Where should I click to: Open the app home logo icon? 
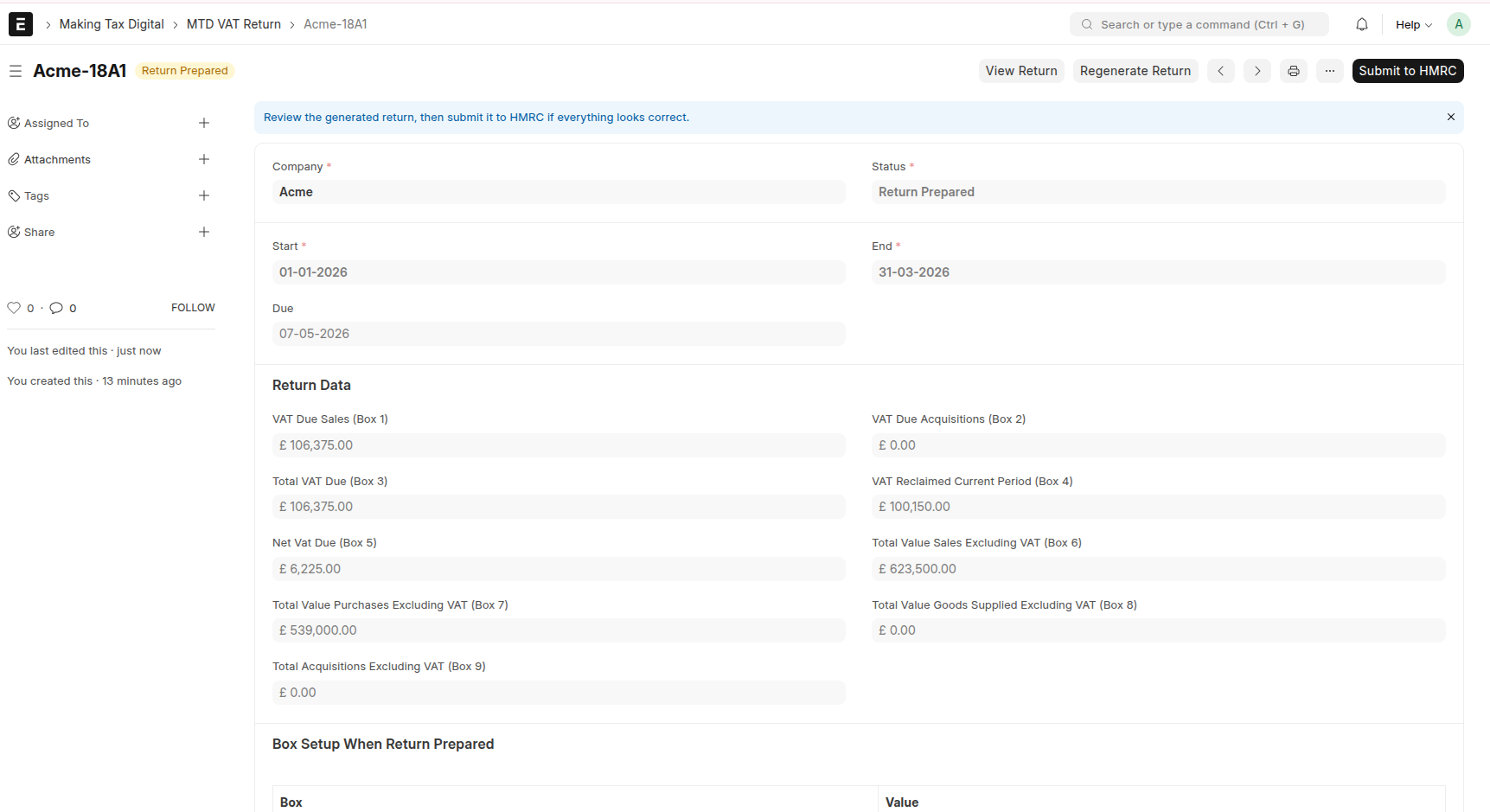pos(21,24)
